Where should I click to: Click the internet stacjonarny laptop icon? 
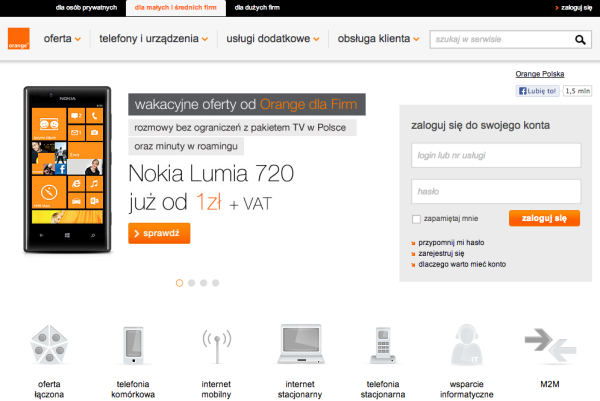300,345
